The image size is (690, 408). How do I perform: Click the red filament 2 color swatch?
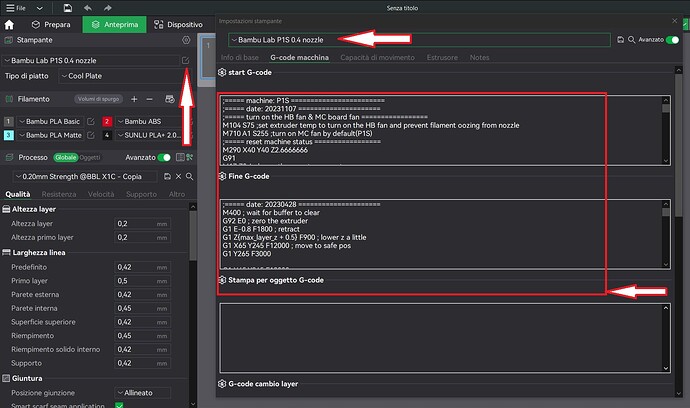pyautogui.click(x=107, y=121)
